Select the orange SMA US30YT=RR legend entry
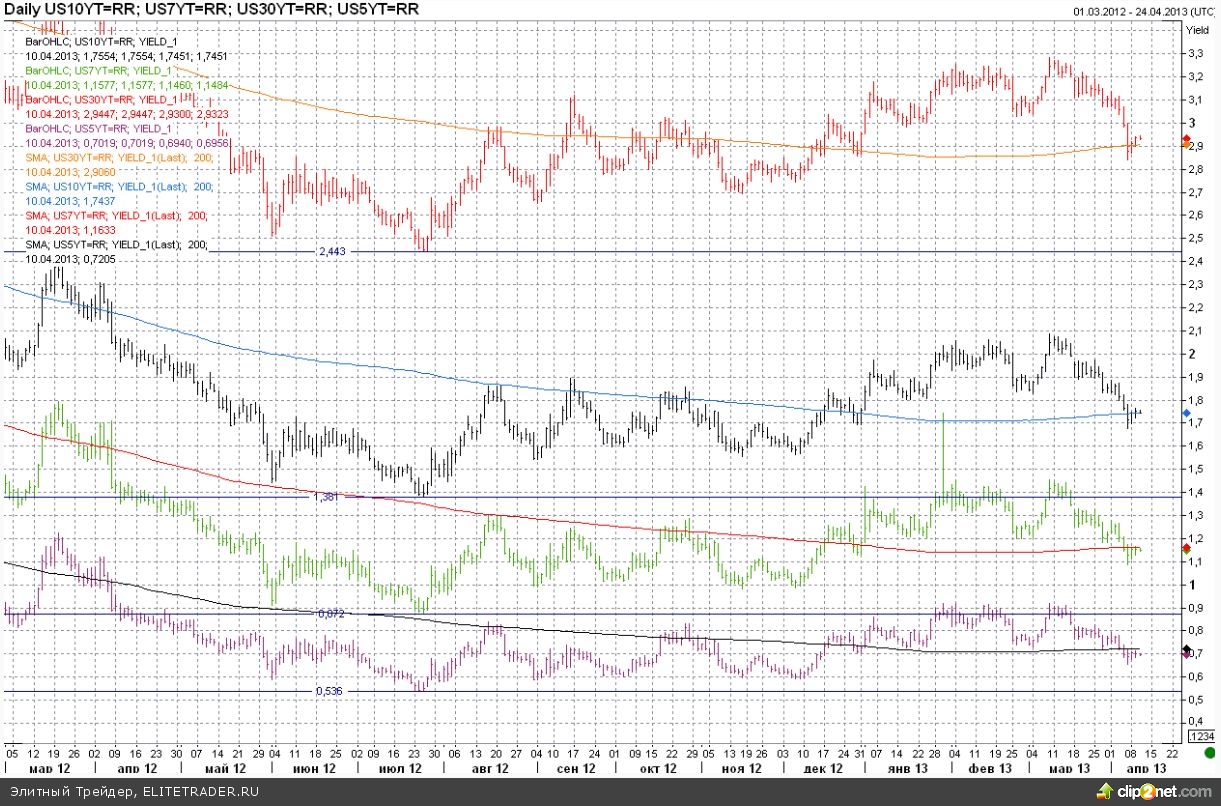This screenshot has height=806, width=1221. 116,157
